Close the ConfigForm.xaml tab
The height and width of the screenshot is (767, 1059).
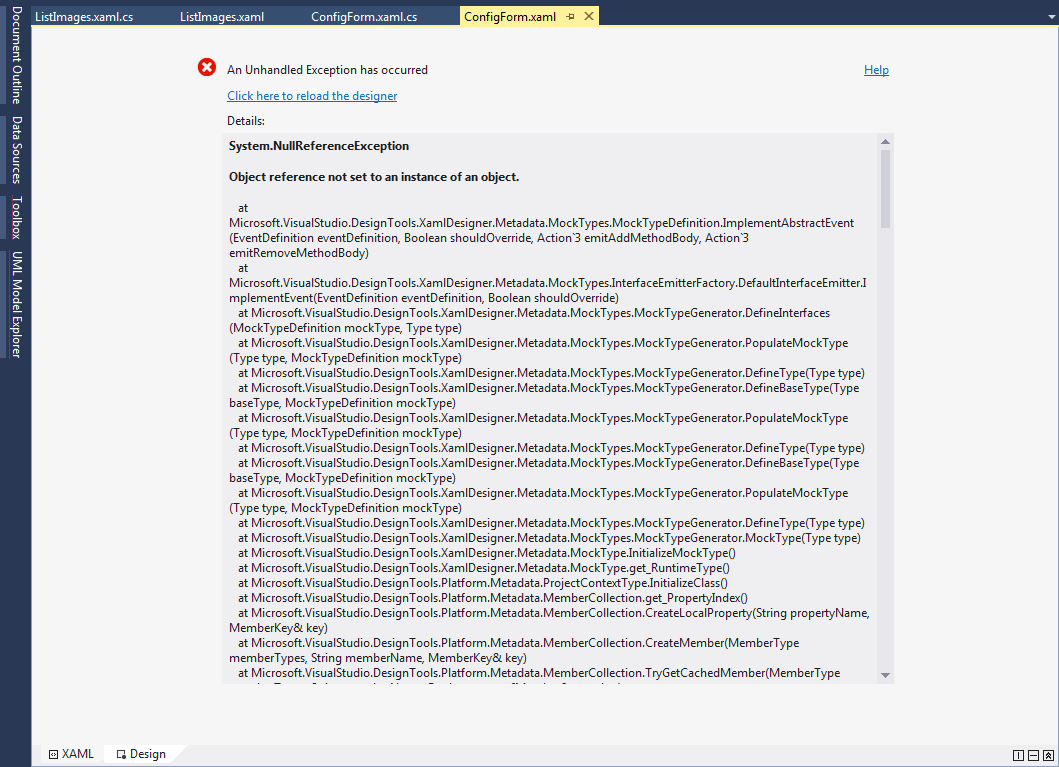pos(588,17)
